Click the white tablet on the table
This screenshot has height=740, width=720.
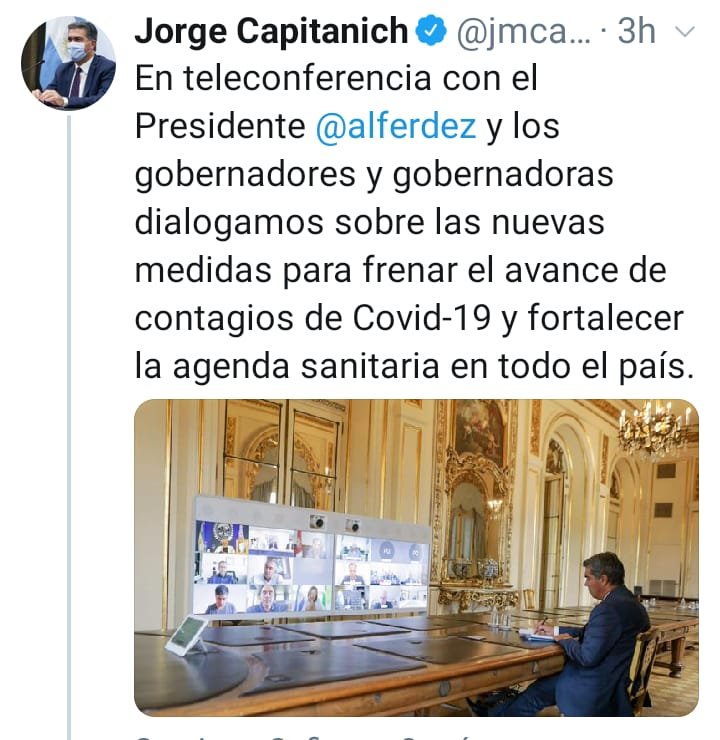click(x=186, y=635)
